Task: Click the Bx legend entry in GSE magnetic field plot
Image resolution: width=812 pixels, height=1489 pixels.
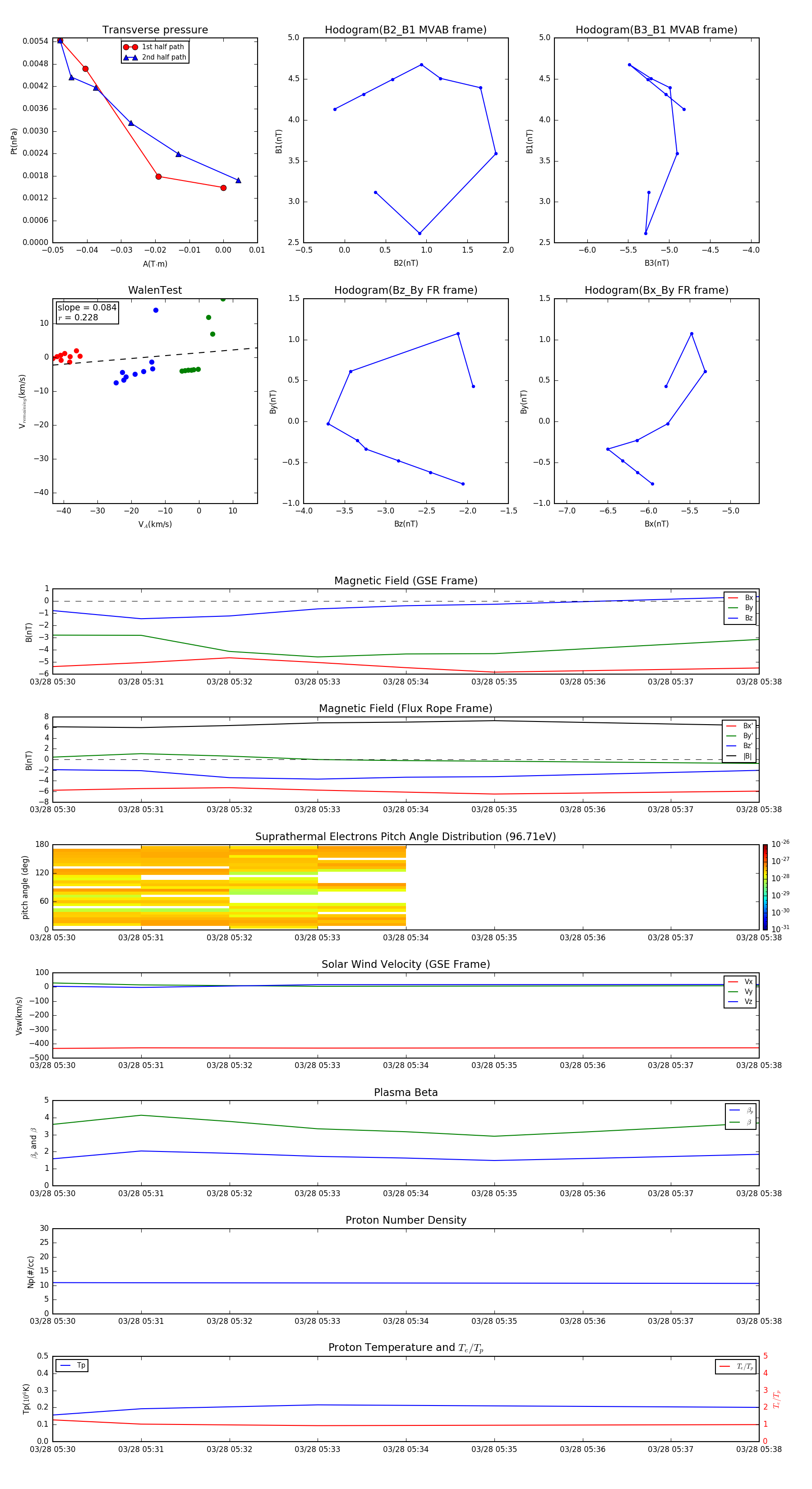Action: point(740,598)
